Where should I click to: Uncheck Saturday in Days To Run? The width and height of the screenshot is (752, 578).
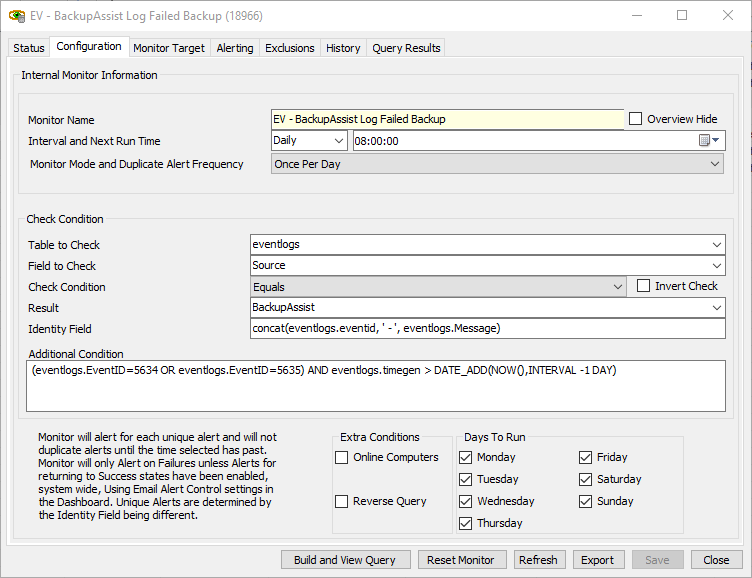coord(586,480)
